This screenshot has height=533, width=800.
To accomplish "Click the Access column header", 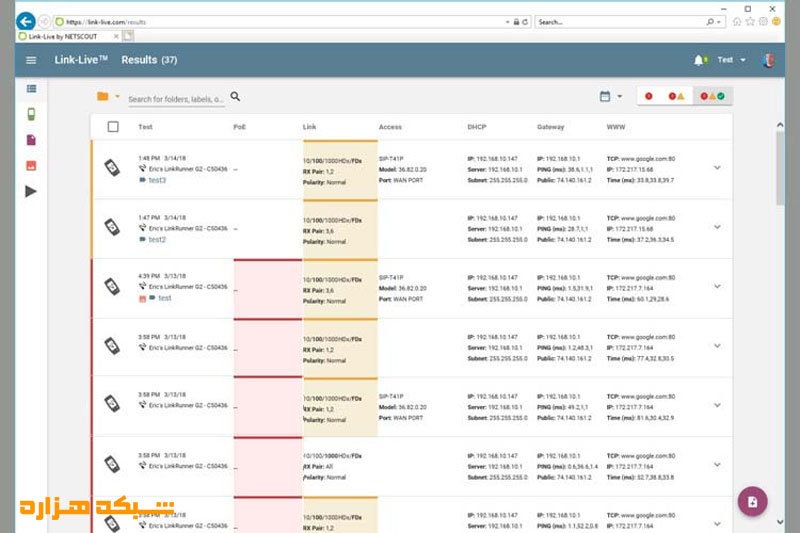I will (390, 127).
